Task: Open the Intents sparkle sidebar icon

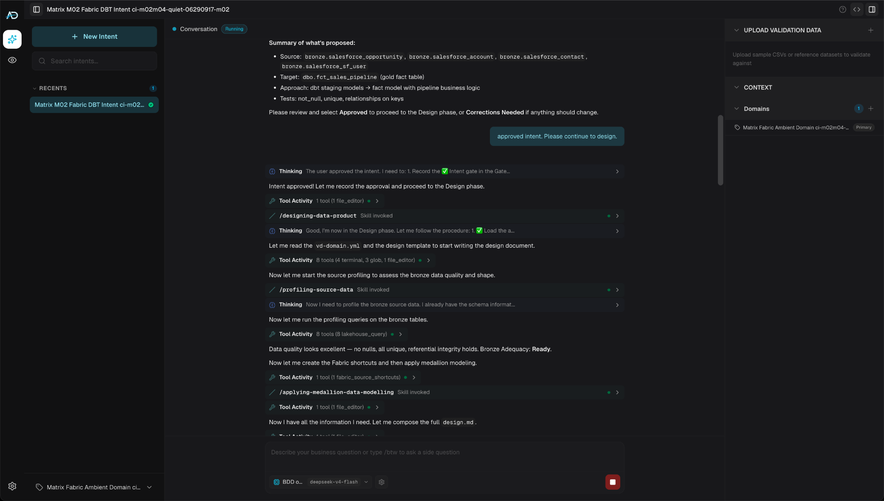Action: pos(12,39)
